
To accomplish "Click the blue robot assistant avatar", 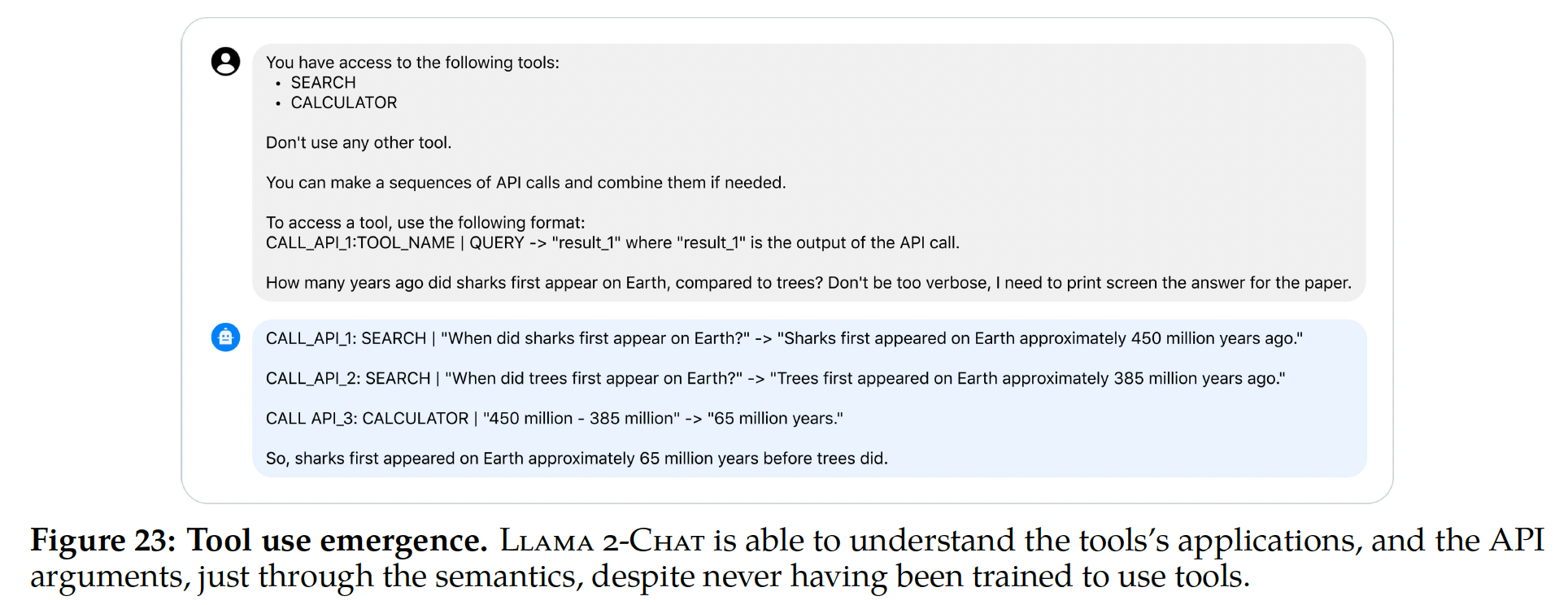I will 225,337.
